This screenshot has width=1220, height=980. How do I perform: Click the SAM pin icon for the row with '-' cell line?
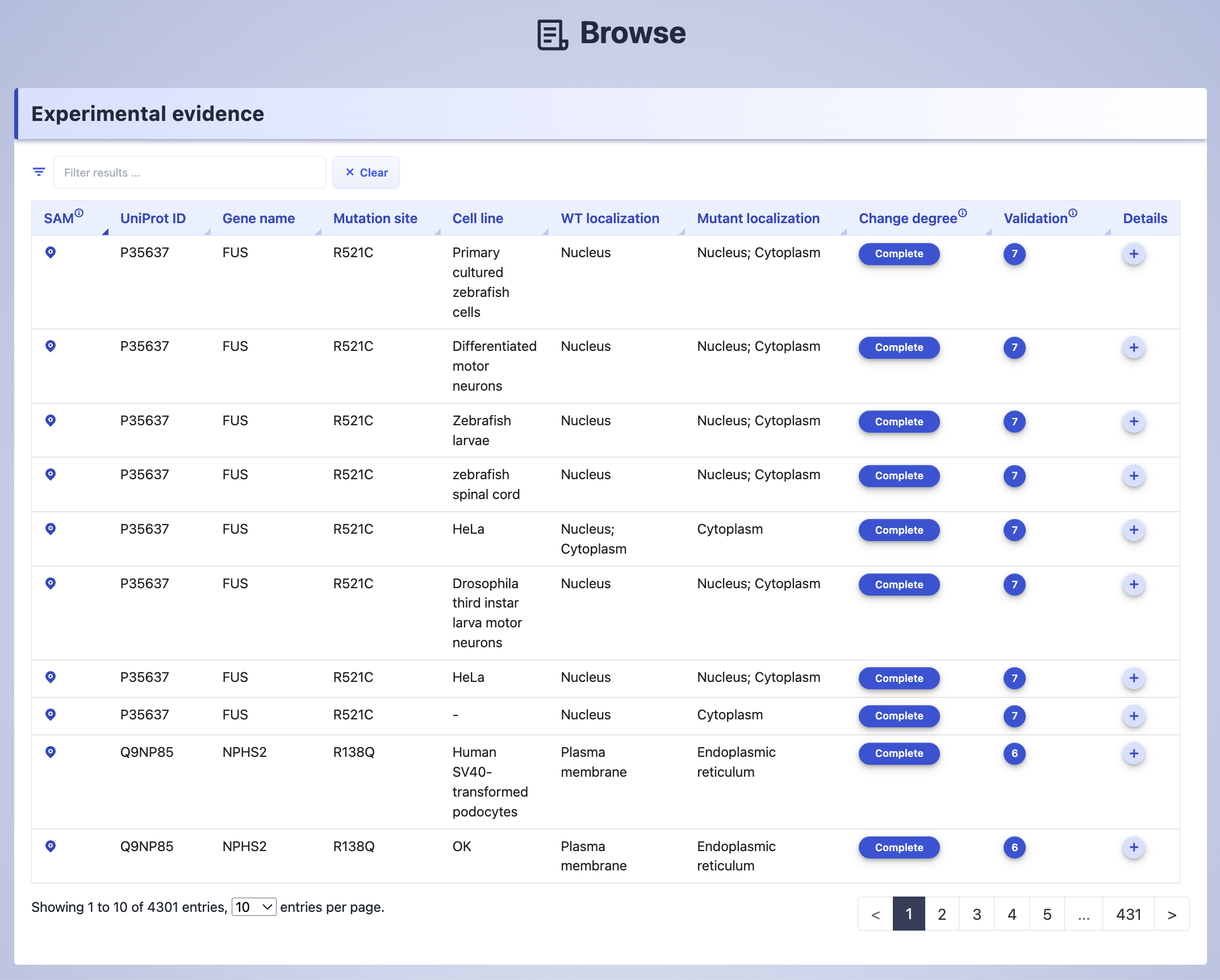pyautogui.click(x=51, y=715)
